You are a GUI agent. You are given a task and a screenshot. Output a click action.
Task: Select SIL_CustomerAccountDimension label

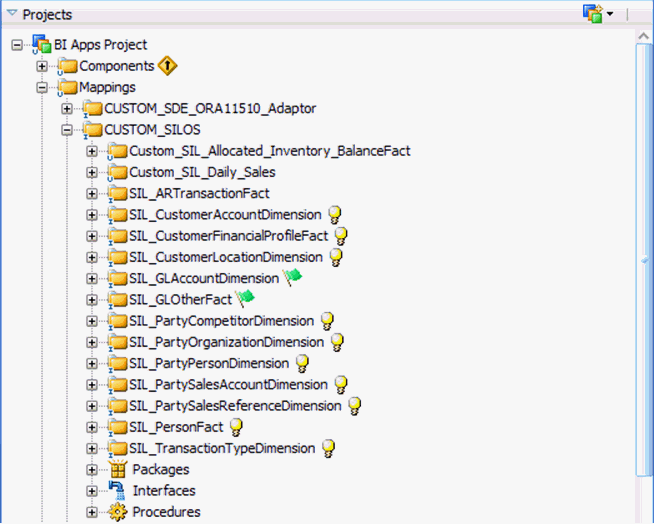click(x=225, y=215)
